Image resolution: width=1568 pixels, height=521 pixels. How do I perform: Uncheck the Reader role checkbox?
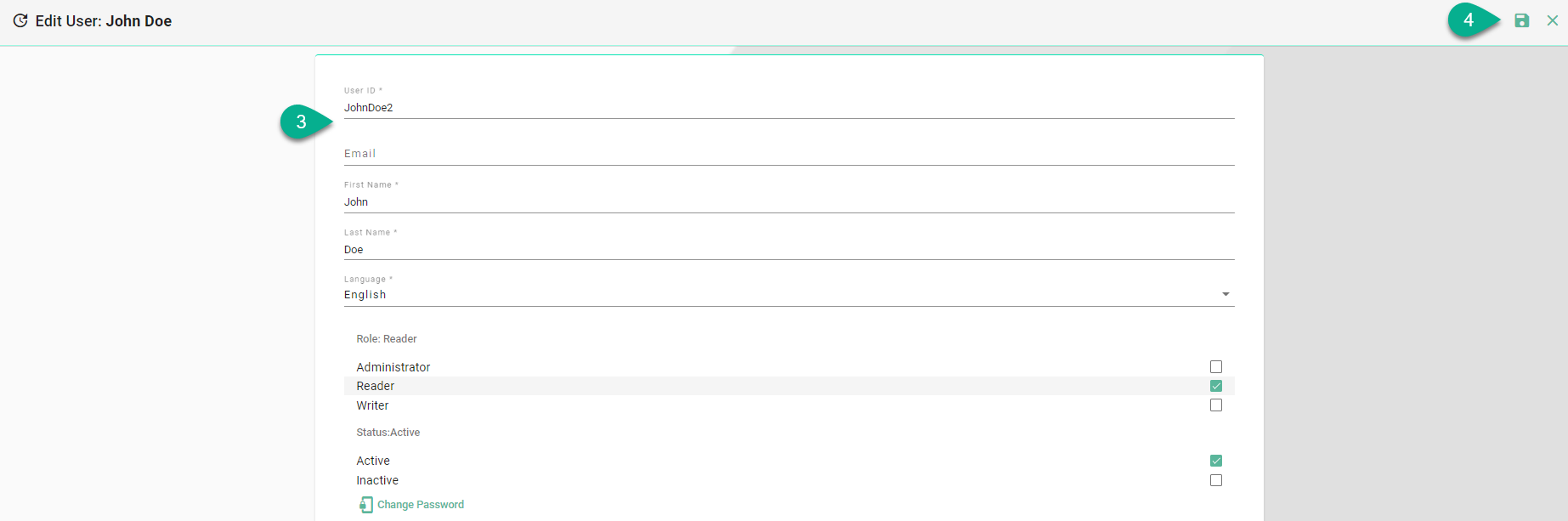click(1216, 386)
